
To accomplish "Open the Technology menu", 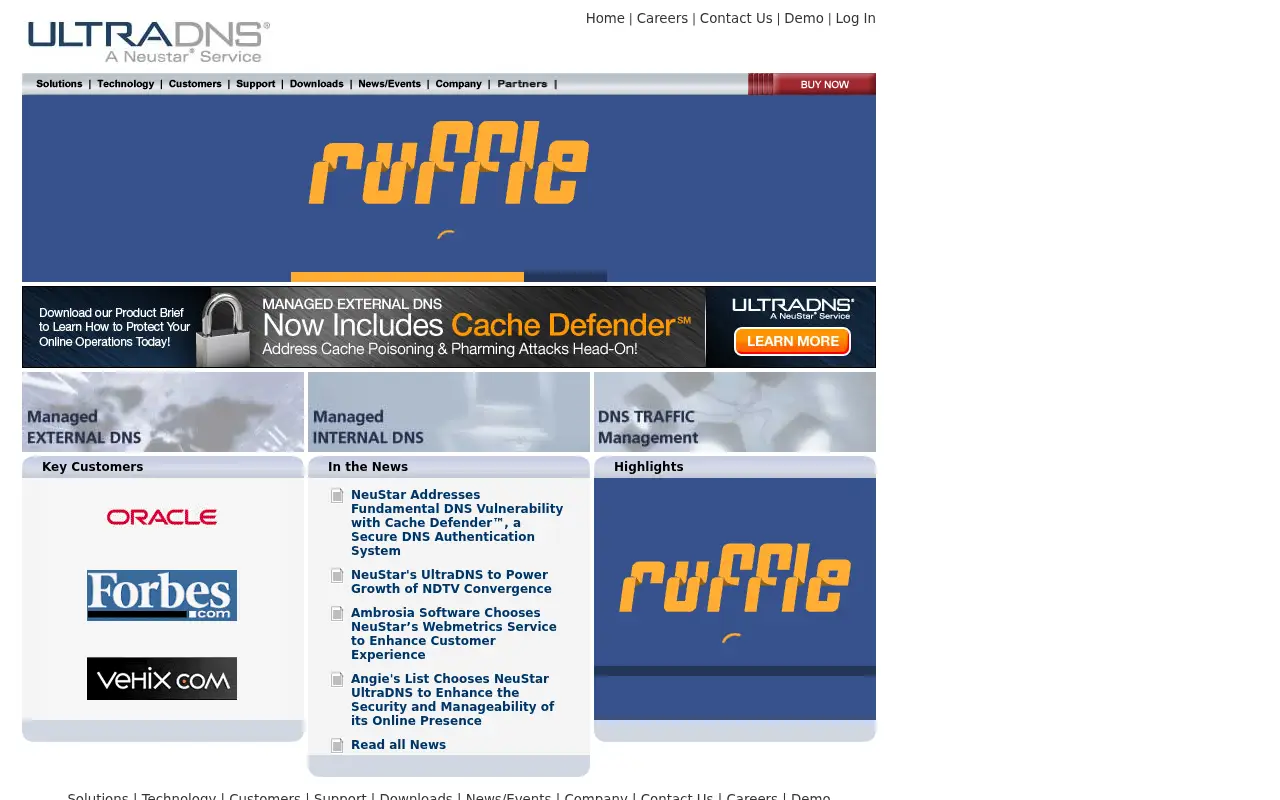I will click(x=126, y=84).
